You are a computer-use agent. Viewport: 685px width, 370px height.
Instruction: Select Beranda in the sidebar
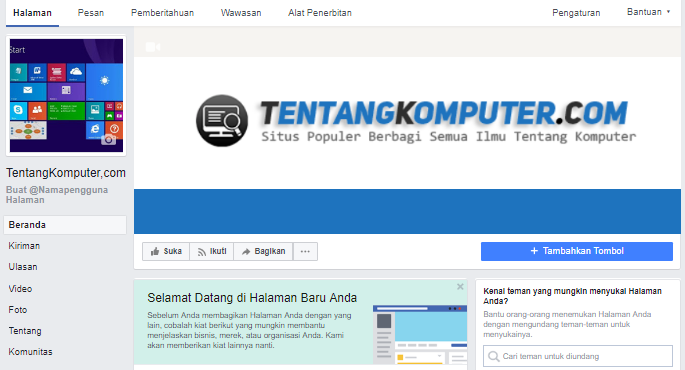pos(65,225)
